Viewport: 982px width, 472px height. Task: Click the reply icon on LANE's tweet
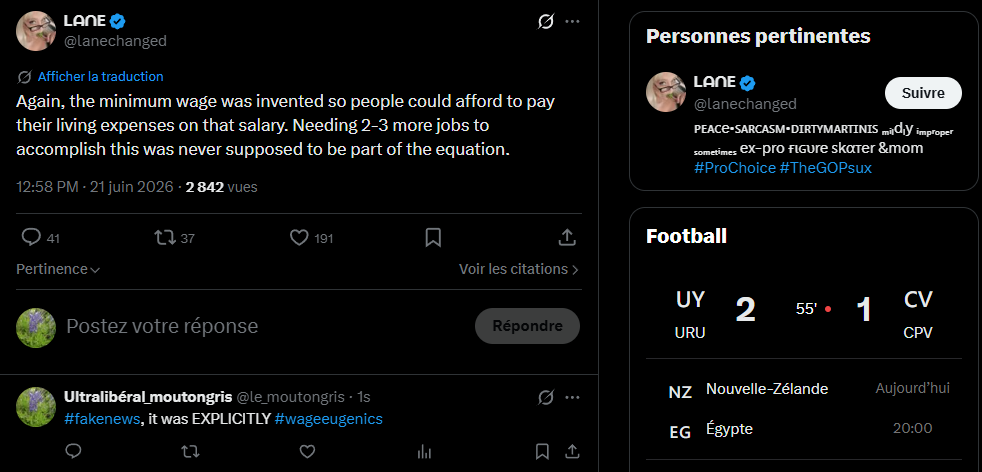pos(31,237)
